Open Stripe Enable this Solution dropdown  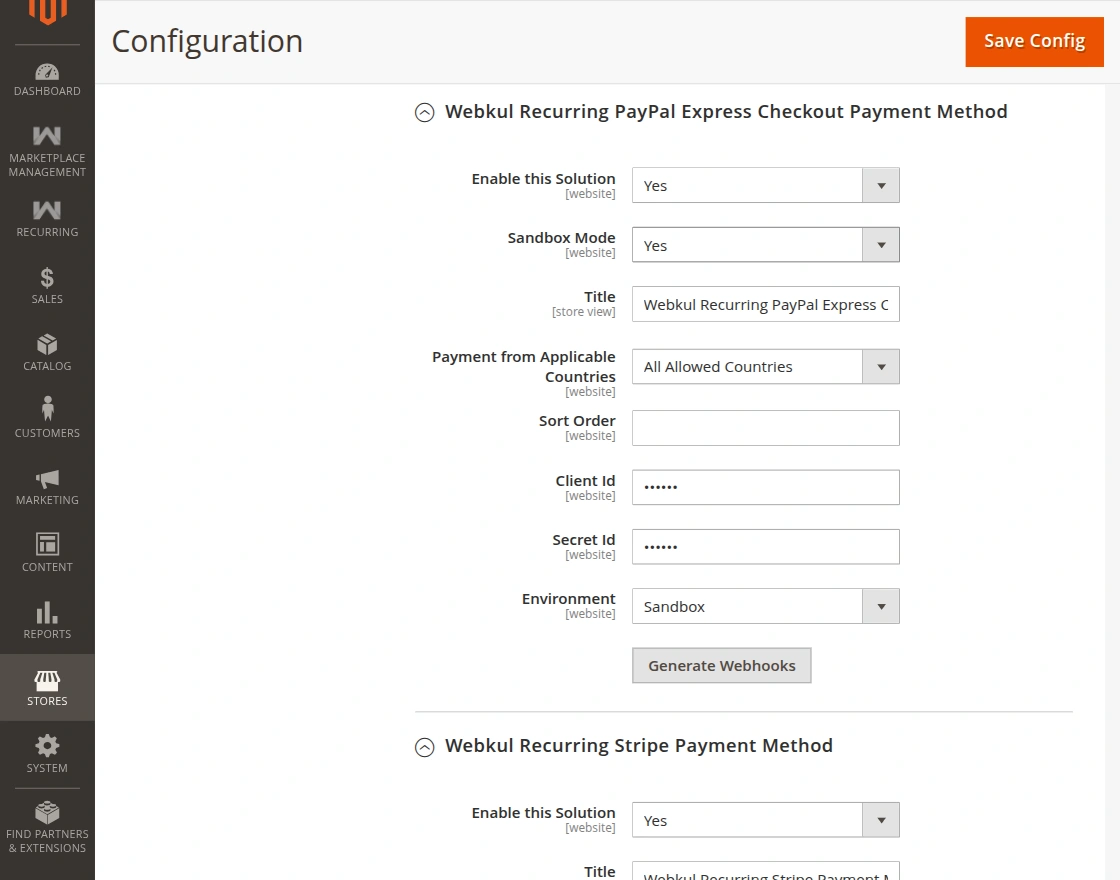[x=766, y=820]
